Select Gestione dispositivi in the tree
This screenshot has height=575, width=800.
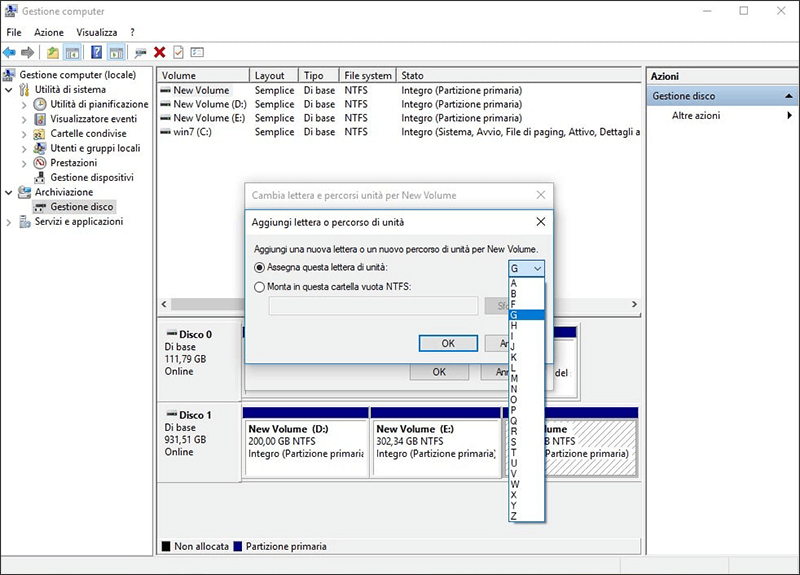(91, 177)
